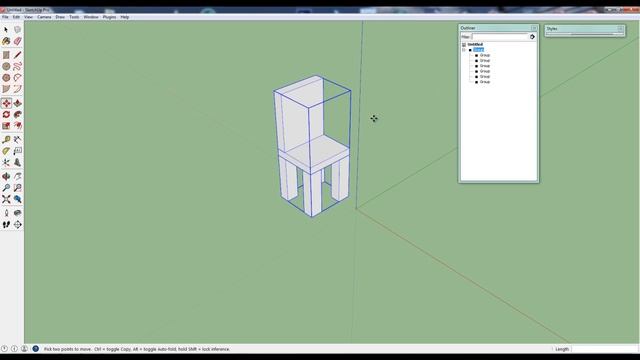Open the View menu
This screenshot has width=640, height=360.
click(29, 17)
